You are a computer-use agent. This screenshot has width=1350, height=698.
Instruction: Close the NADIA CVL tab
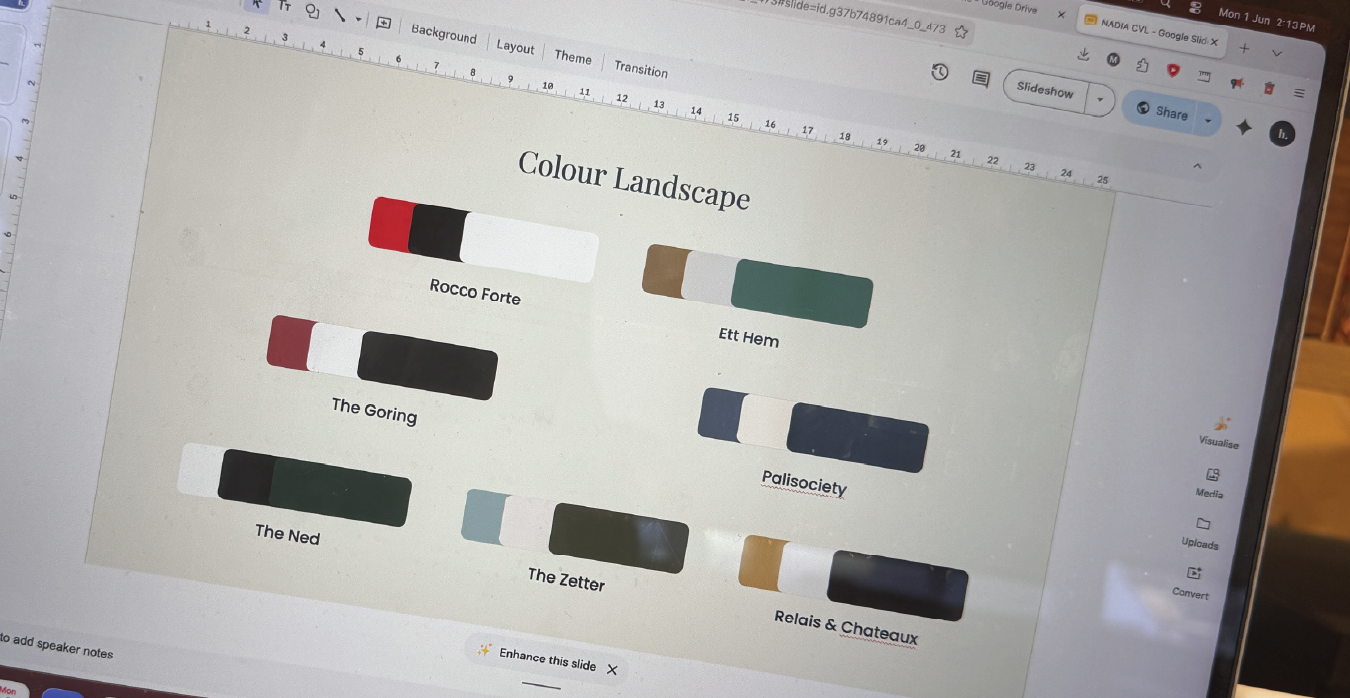(1215, 41)
